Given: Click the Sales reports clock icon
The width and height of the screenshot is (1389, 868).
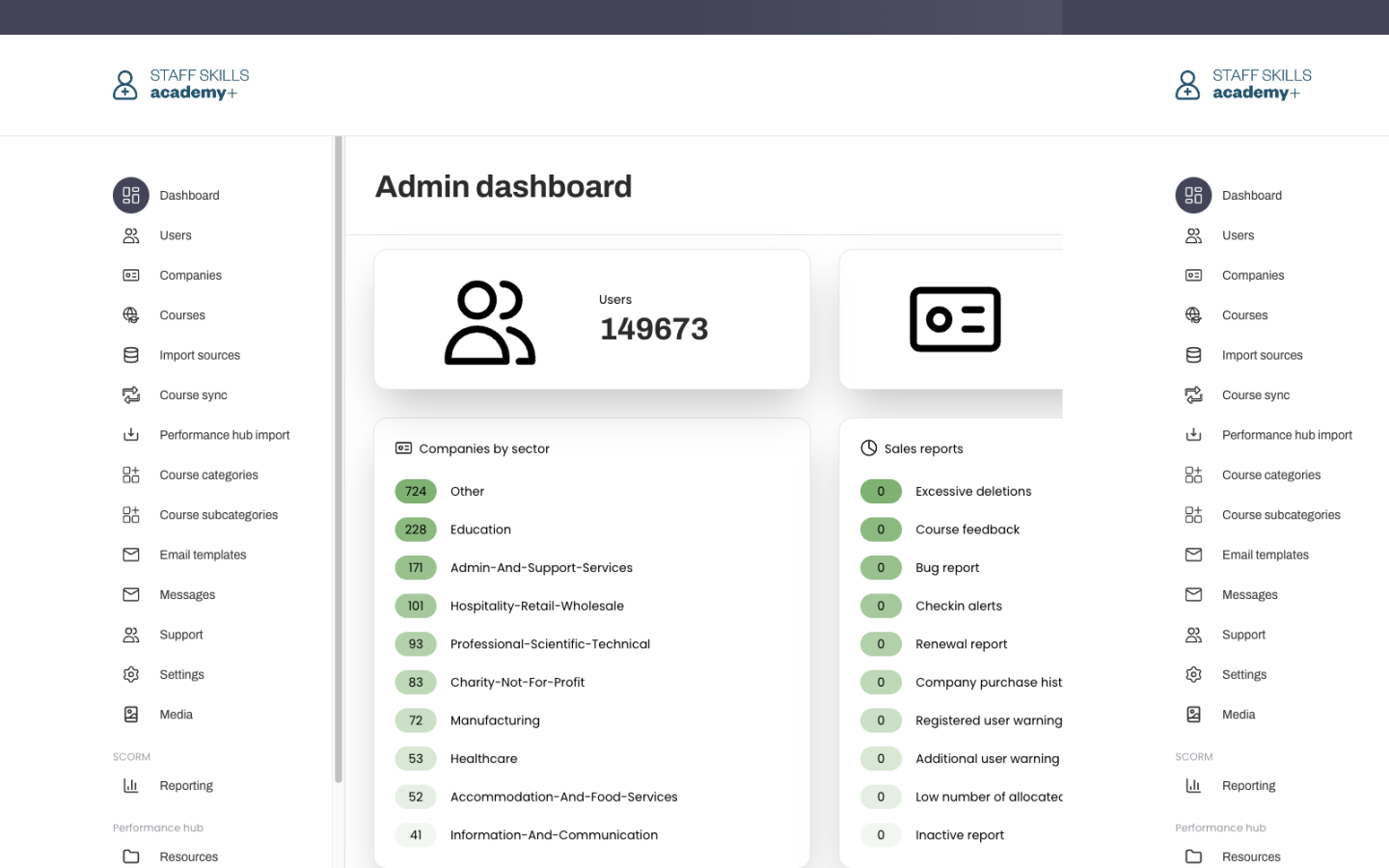Looking at the screenshot, I should pos(869,448).
